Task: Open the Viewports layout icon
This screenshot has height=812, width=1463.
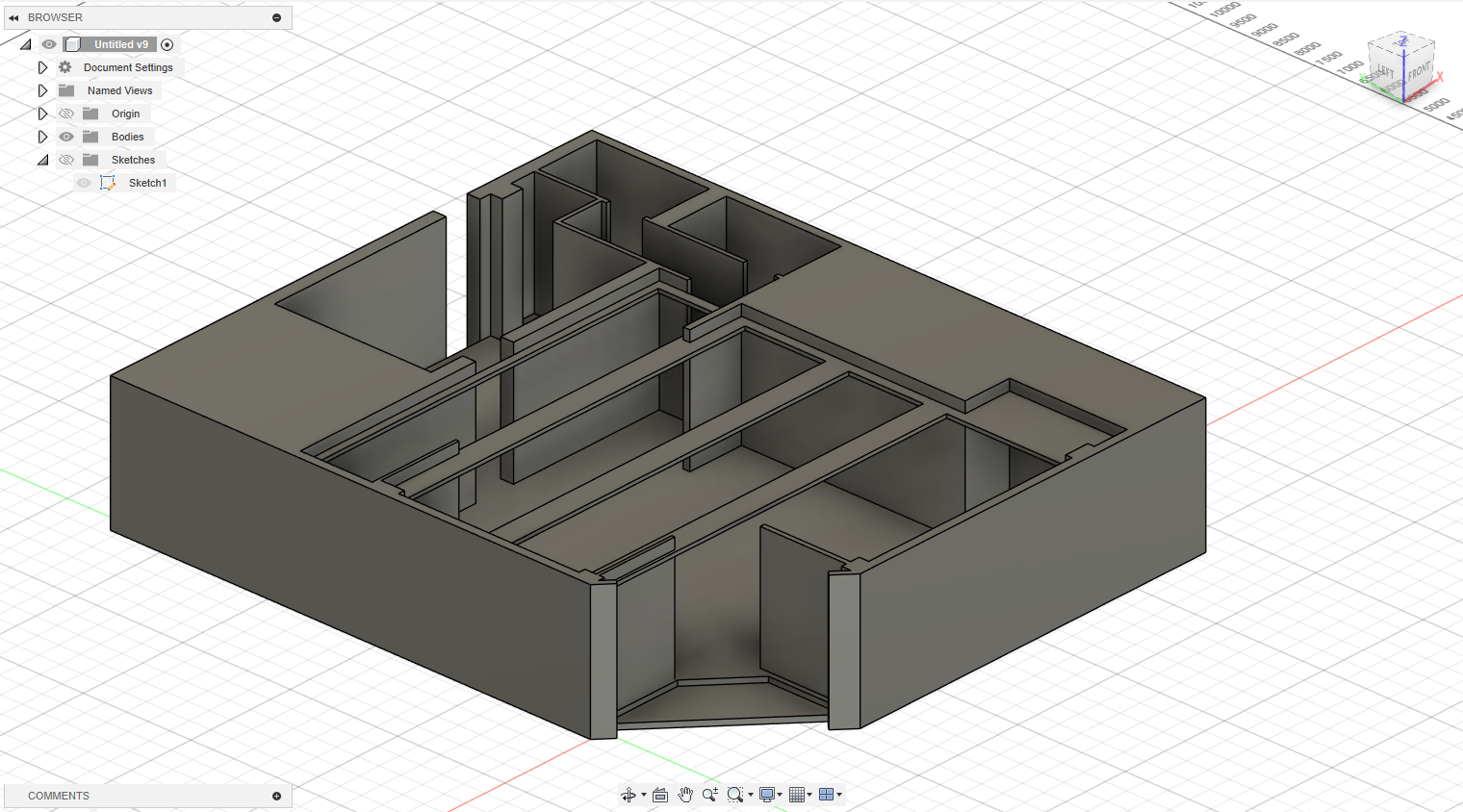Action: 826,795
